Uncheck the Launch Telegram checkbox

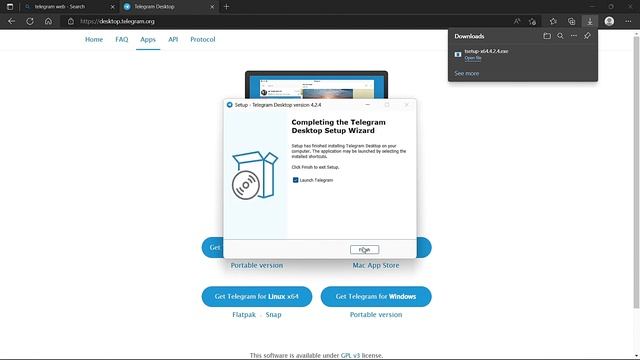tap(296, 180)
